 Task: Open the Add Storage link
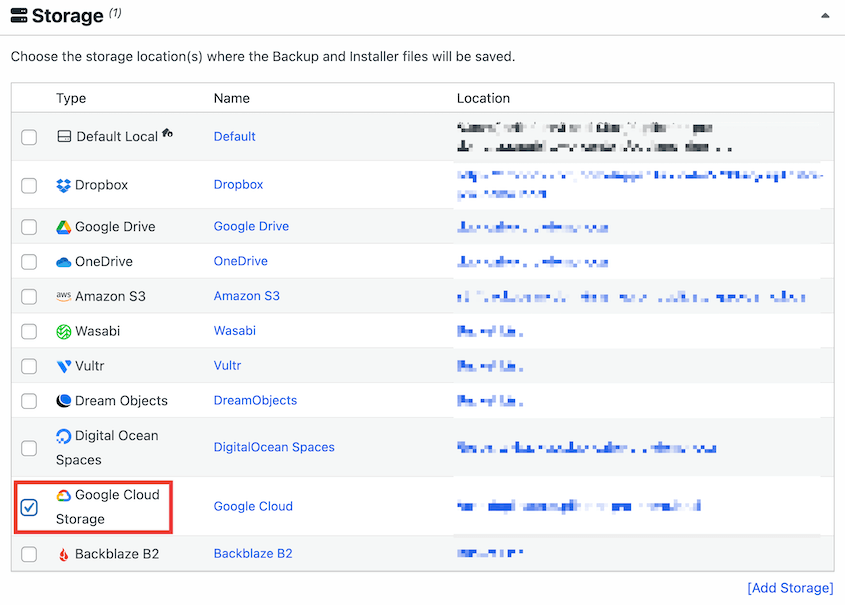pyautogui.click(x=790, y=588)
